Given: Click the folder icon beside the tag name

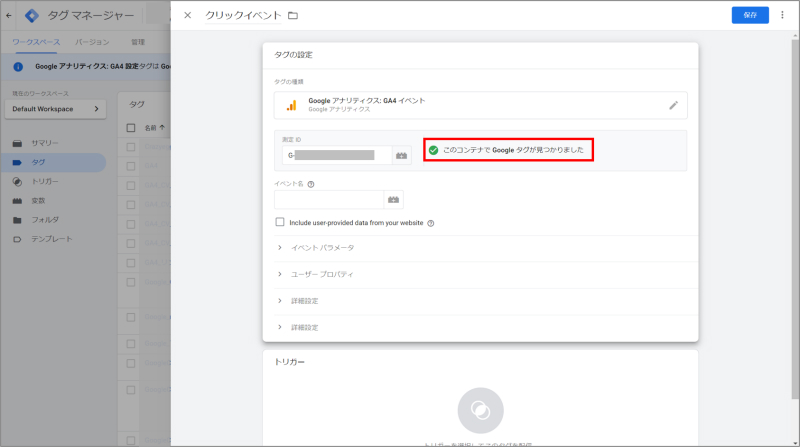Looking at the screenshot, I should coord(293,15).
